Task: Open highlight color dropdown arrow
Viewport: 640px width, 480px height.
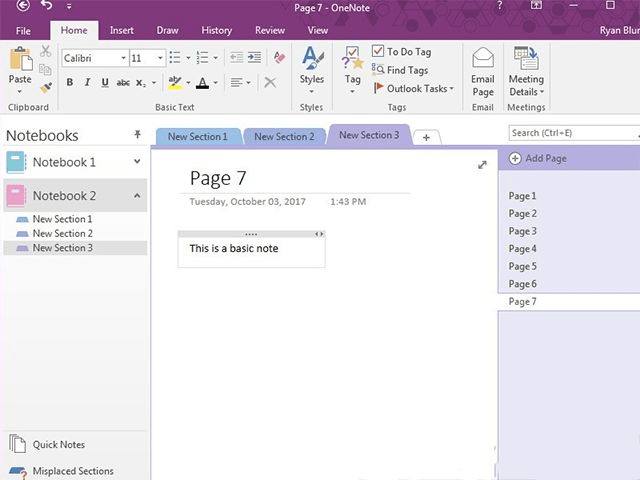Action: click(188, 83)
